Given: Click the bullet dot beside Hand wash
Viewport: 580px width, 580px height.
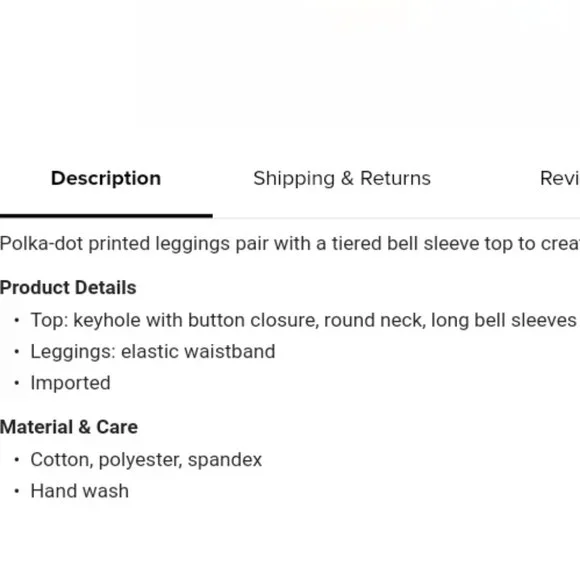Looking at the screenshot, I should (x=17, y=492).
